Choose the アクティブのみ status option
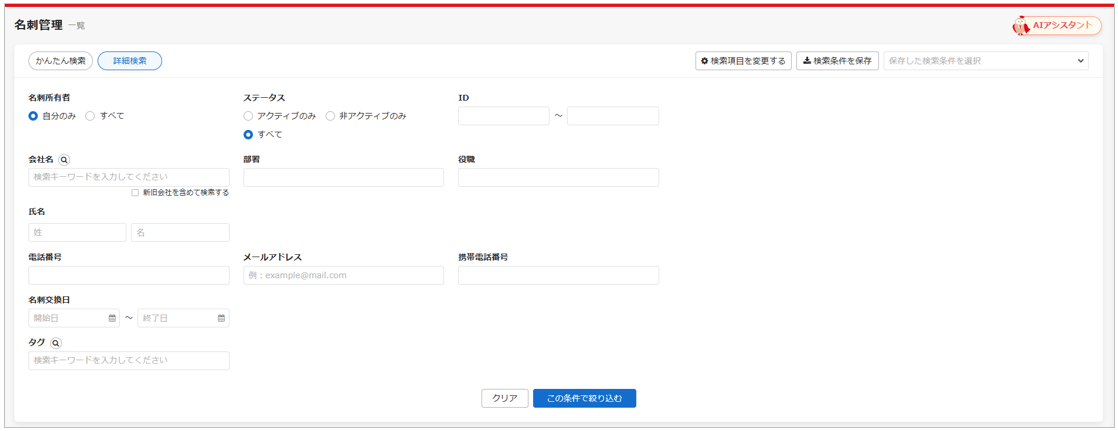1118x431 pixels. pos(249,116)
